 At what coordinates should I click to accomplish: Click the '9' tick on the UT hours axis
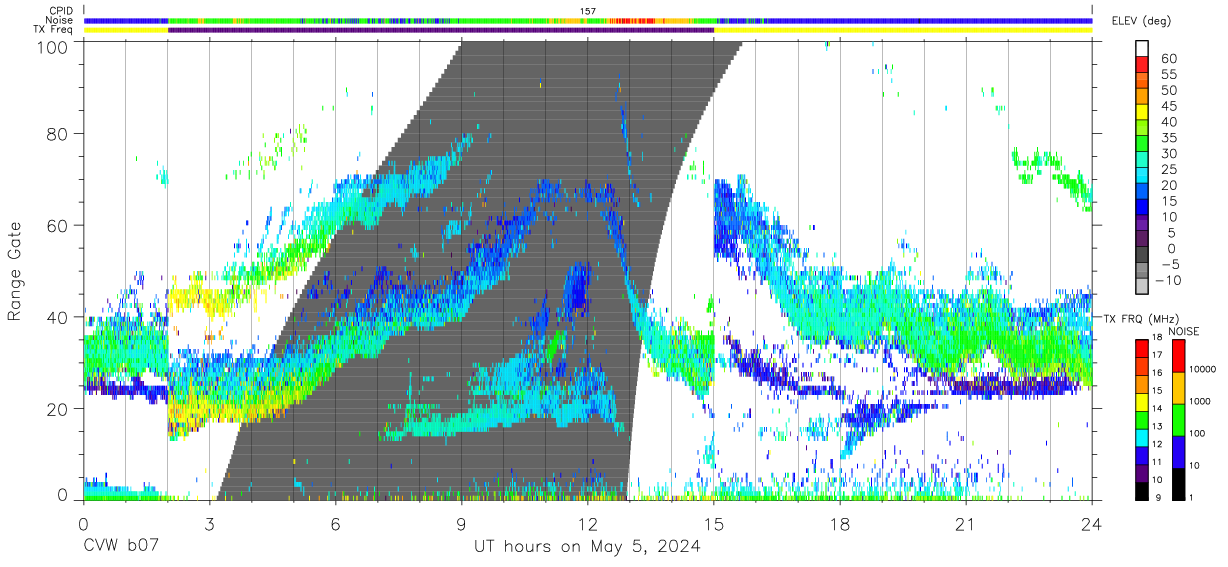[x=462, y=523]
